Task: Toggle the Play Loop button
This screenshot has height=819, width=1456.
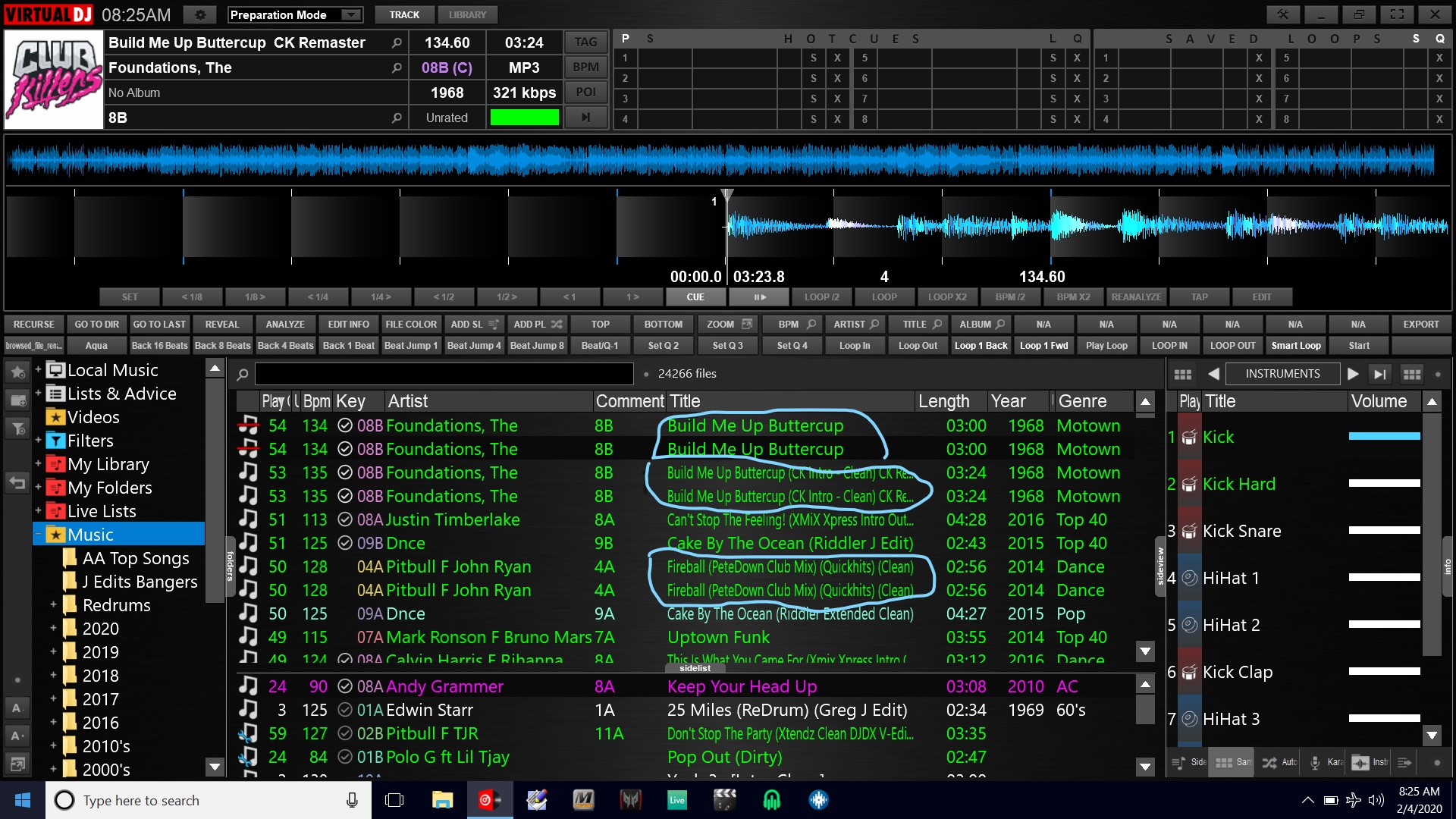Action: (1106, 346)
